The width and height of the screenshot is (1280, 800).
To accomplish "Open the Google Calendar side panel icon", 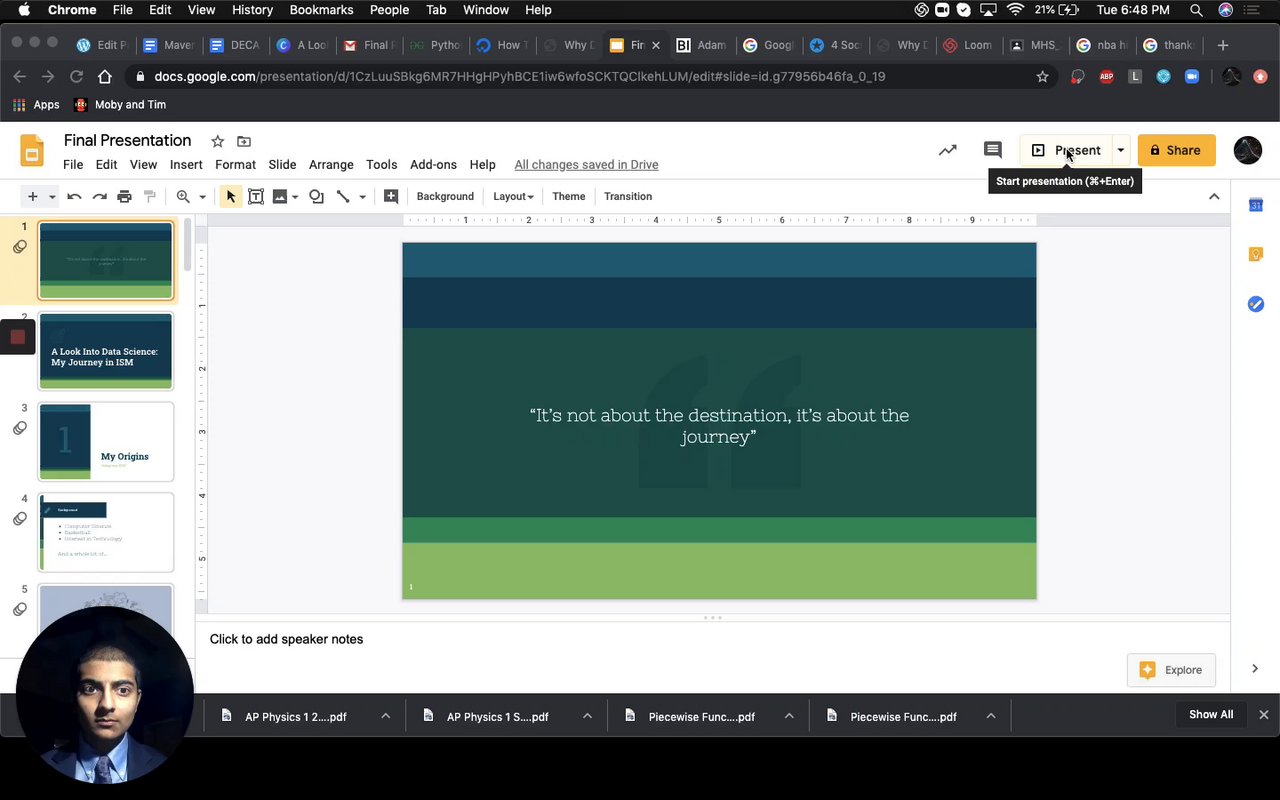I will [1255, 205].
